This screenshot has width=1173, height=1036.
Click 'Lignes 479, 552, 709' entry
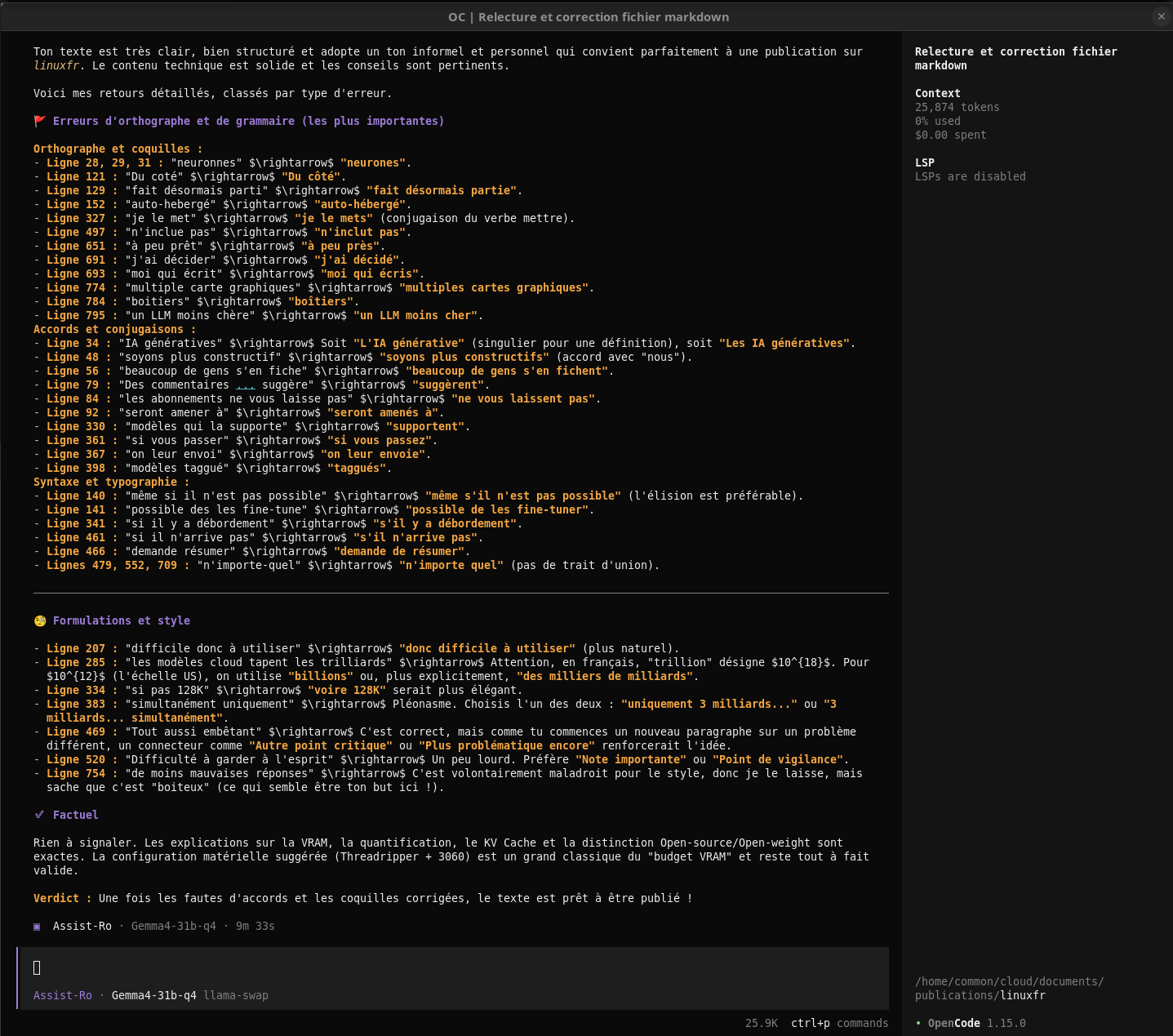tap(347, 565)
